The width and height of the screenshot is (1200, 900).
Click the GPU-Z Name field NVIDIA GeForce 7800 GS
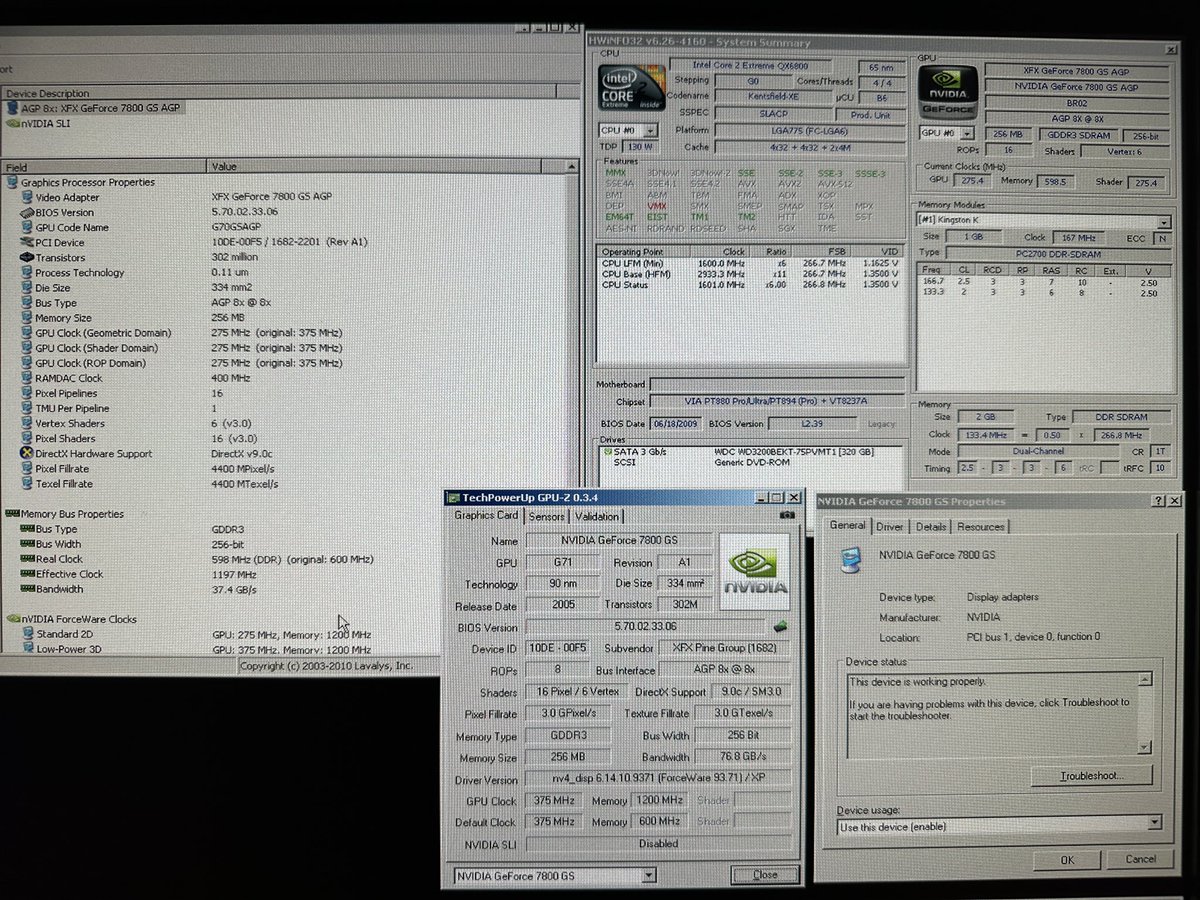(619, 541)
